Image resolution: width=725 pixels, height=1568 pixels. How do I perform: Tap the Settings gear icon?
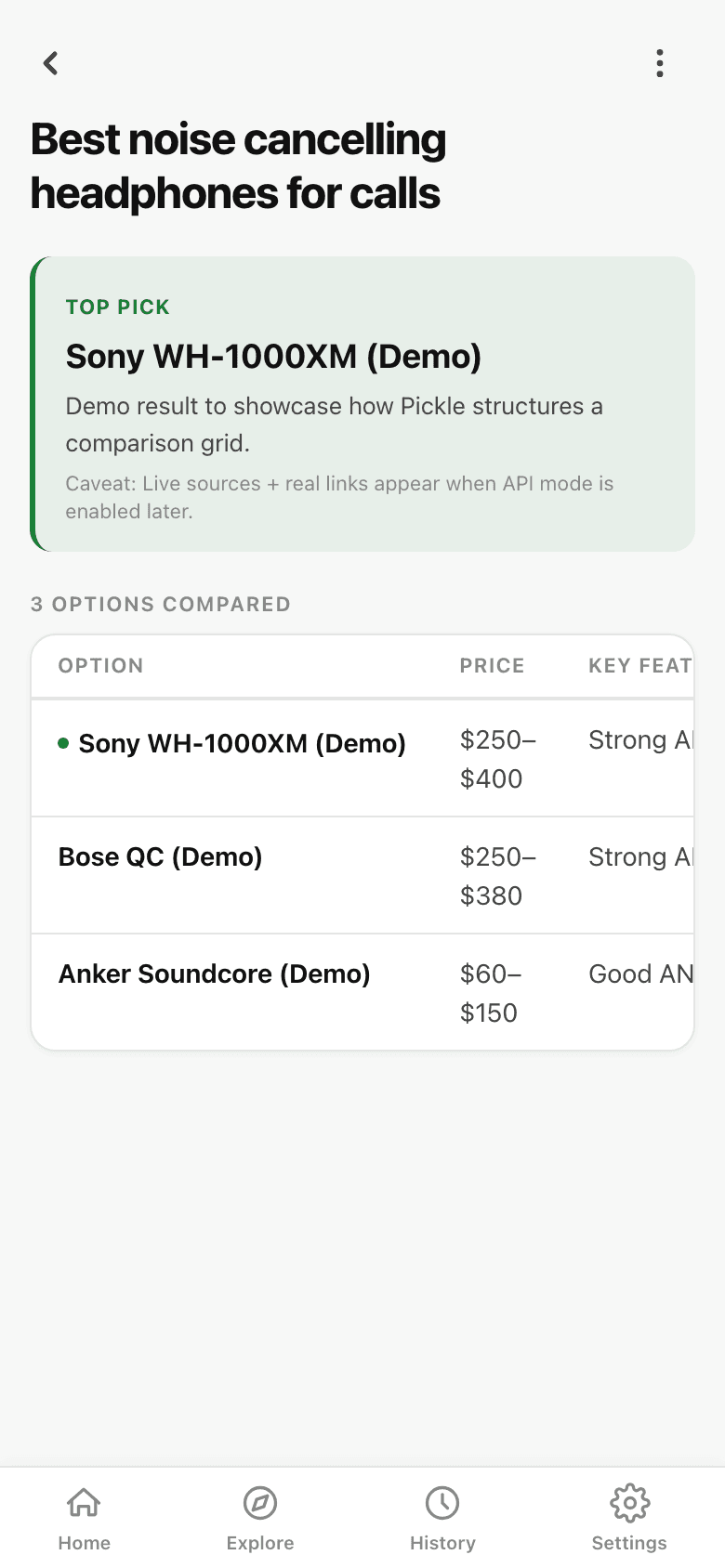629,1502
